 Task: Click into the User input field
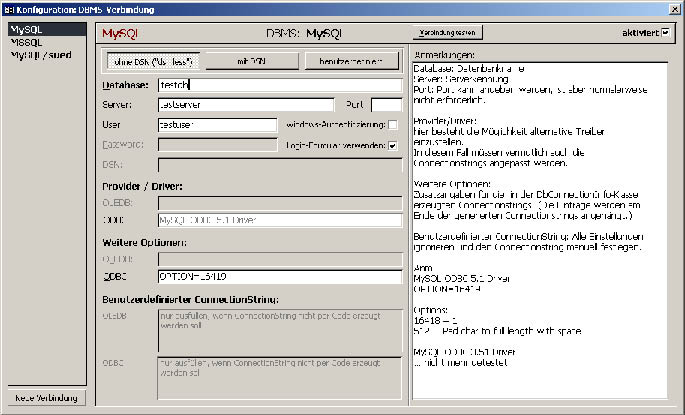[x=217, y=125]
